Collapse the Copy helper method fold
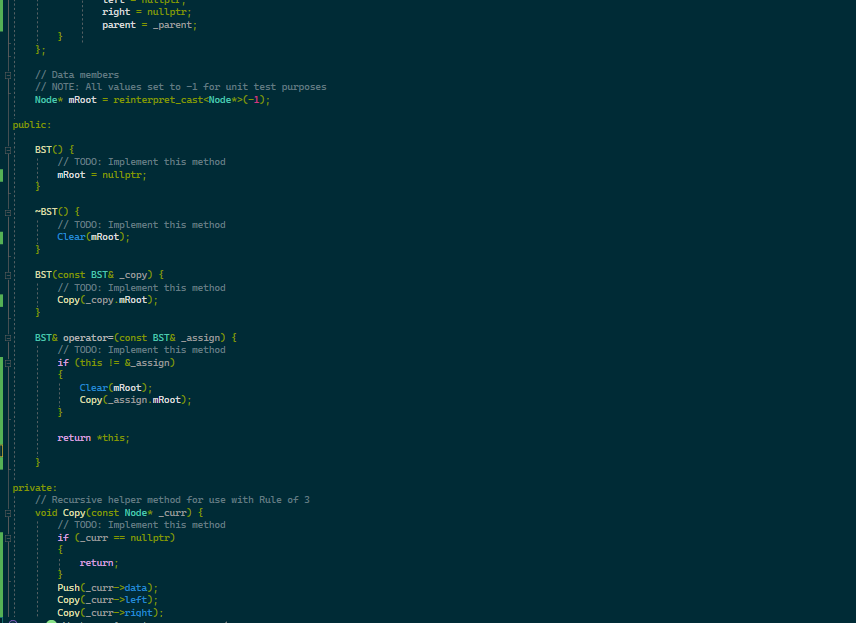Viewport: 856px width, 623px height. coord(8,512)
